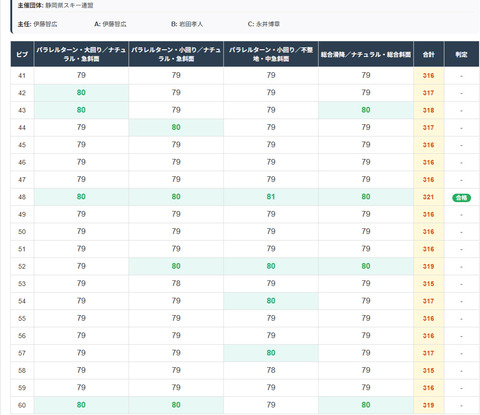Click the 主催団体 organizer text
480x415 pixels.
(x=55, y=5)
